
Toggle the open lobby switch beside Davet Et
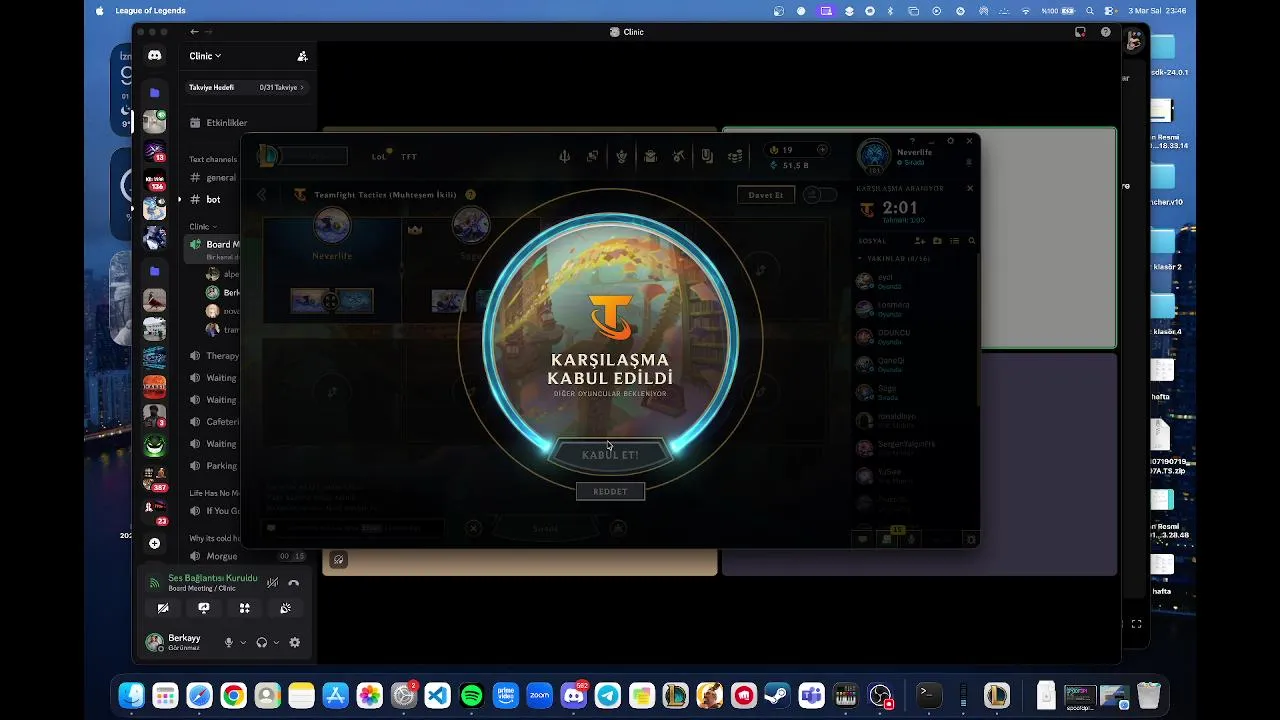tap(820, 195)
